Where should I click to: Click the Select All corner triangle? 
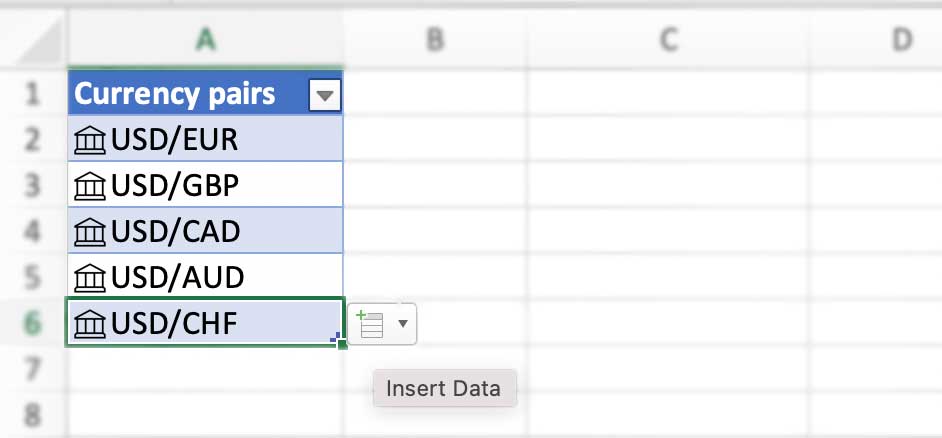tap(40, 46)
